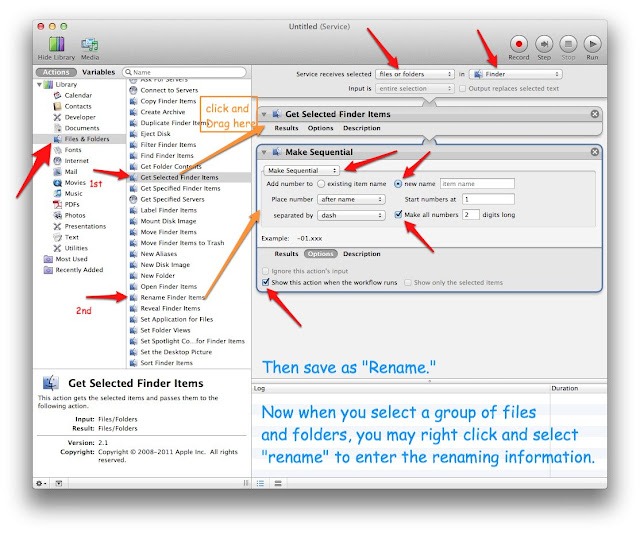Select the Mail category
The width and height of the screenshot is (640, 534).
coord(71,172)
